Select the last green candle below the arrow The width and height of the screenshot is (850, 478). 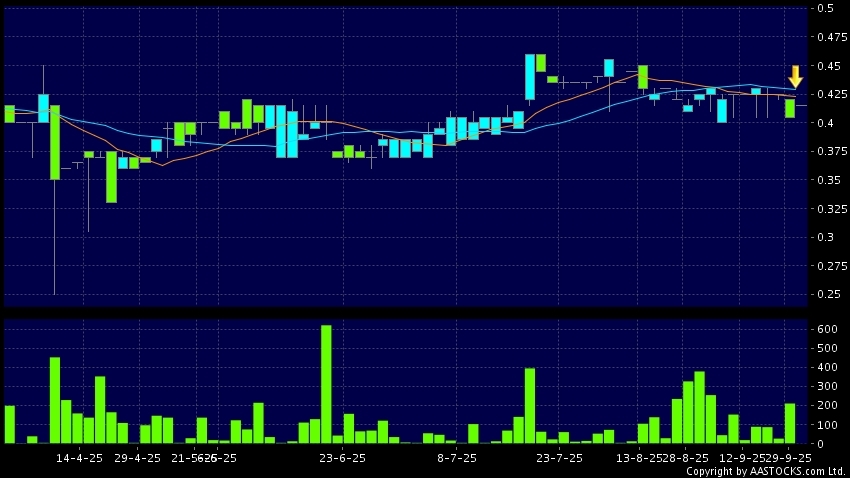790,108
